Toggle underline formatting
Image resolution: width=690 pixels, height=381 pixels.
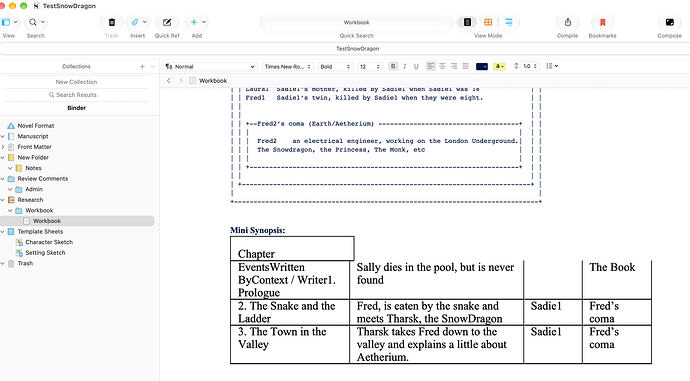tap(416, 66)
